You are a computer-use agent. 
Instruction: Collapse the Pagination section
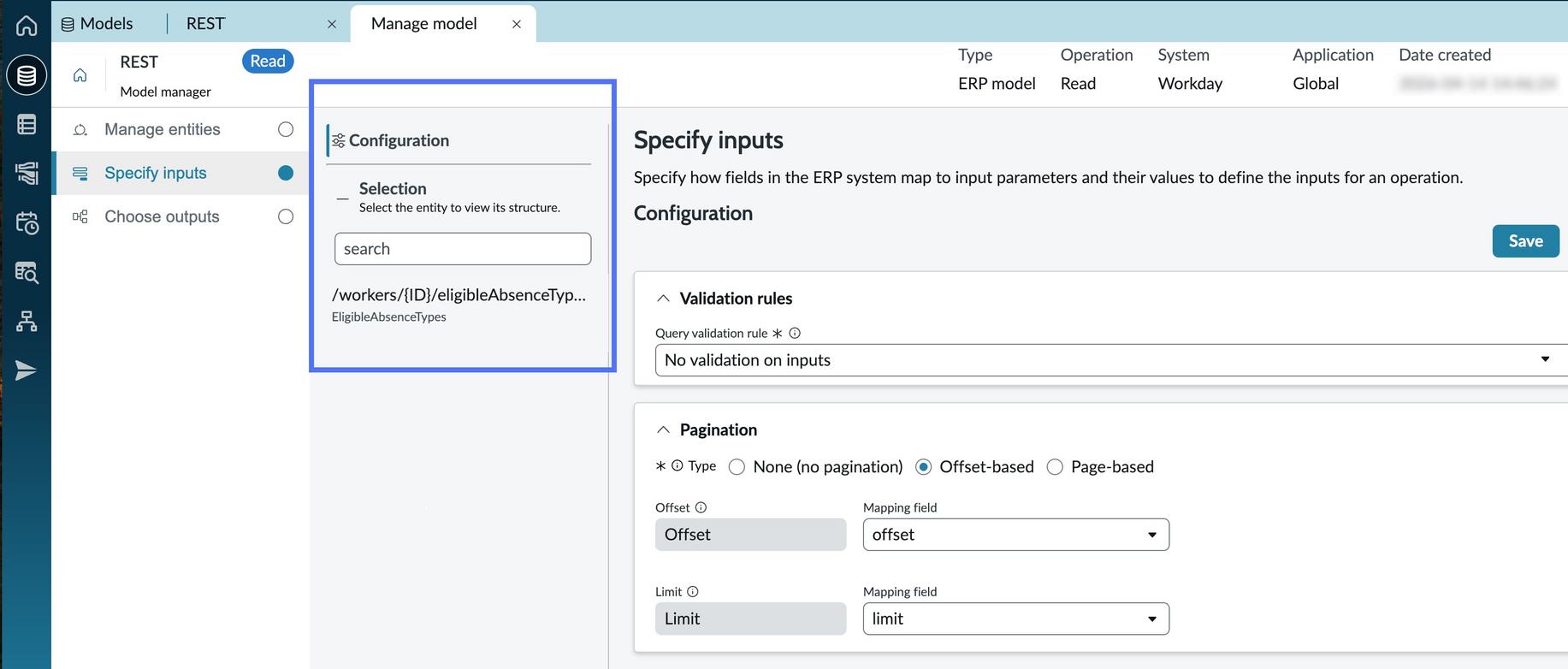[x=663, y=429]
